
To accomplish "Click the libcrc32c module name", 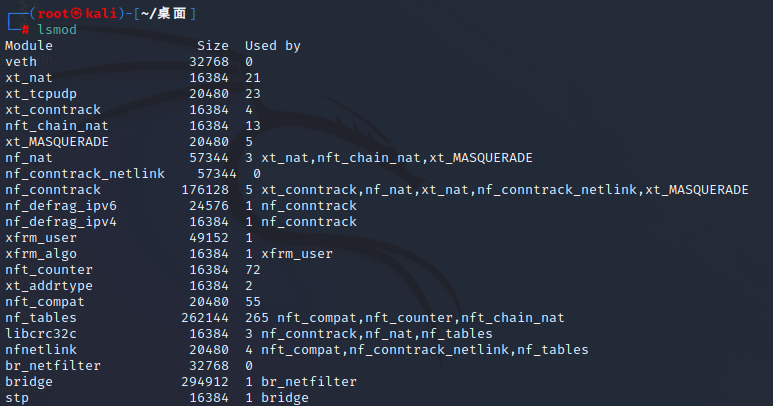I will [x=41, y=334].
